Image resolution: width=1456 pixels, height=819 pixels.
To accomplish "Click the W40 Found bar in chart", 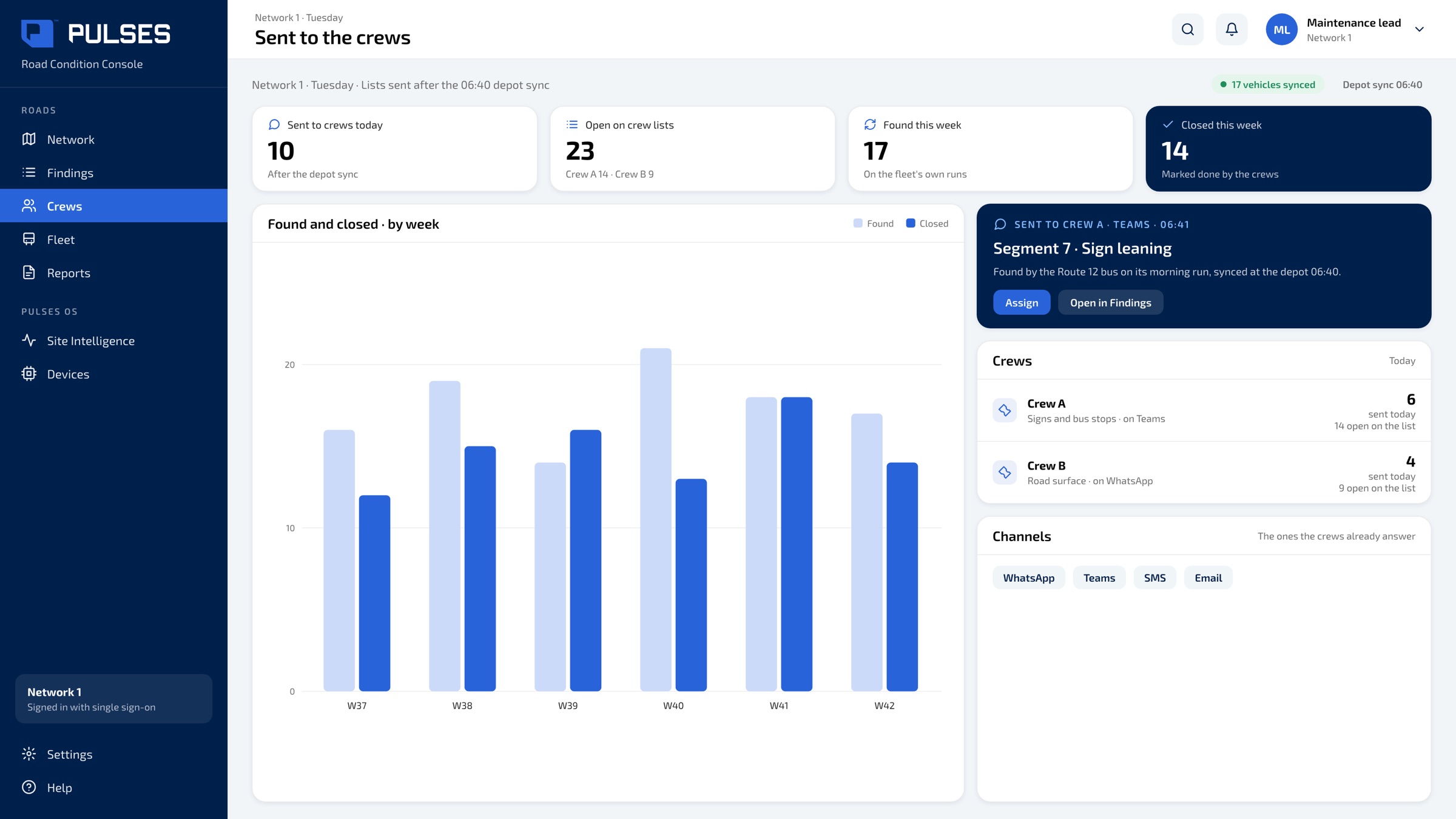I will [656, 519].
